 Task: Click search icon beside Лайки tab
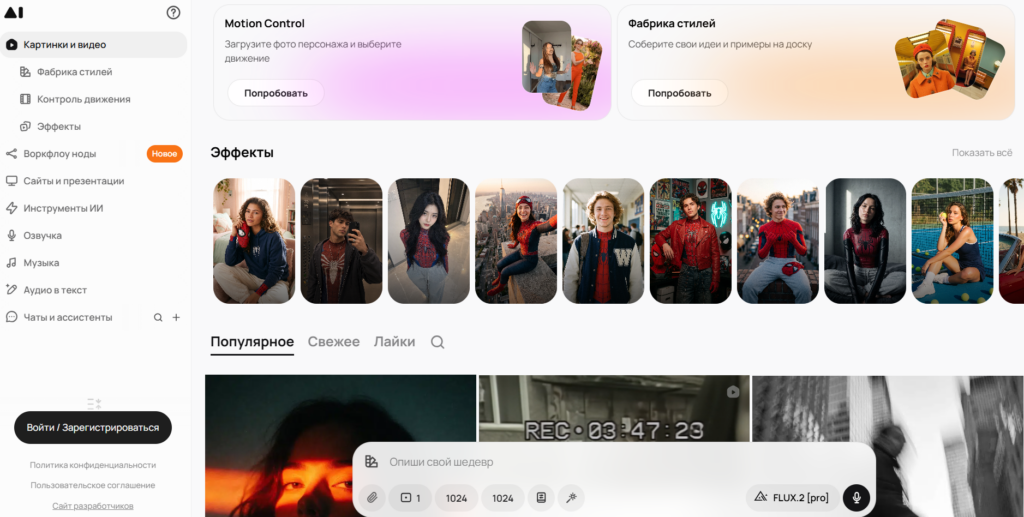point(438,342)
